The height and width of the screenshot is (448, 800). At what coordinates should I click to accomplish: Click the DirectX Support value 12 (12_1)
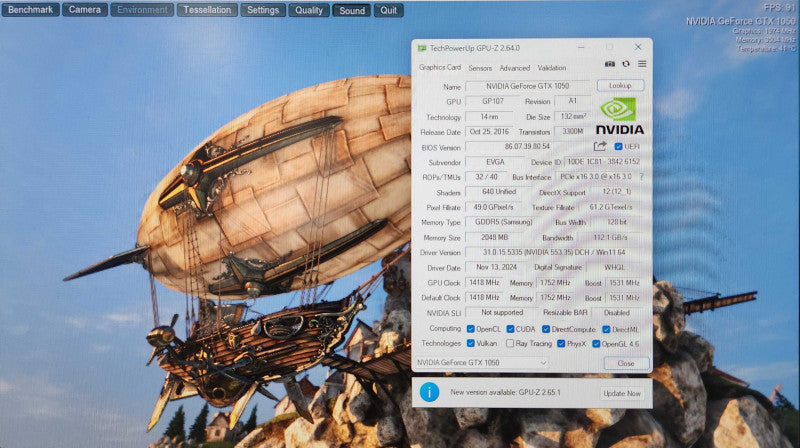tap(616, 192)
